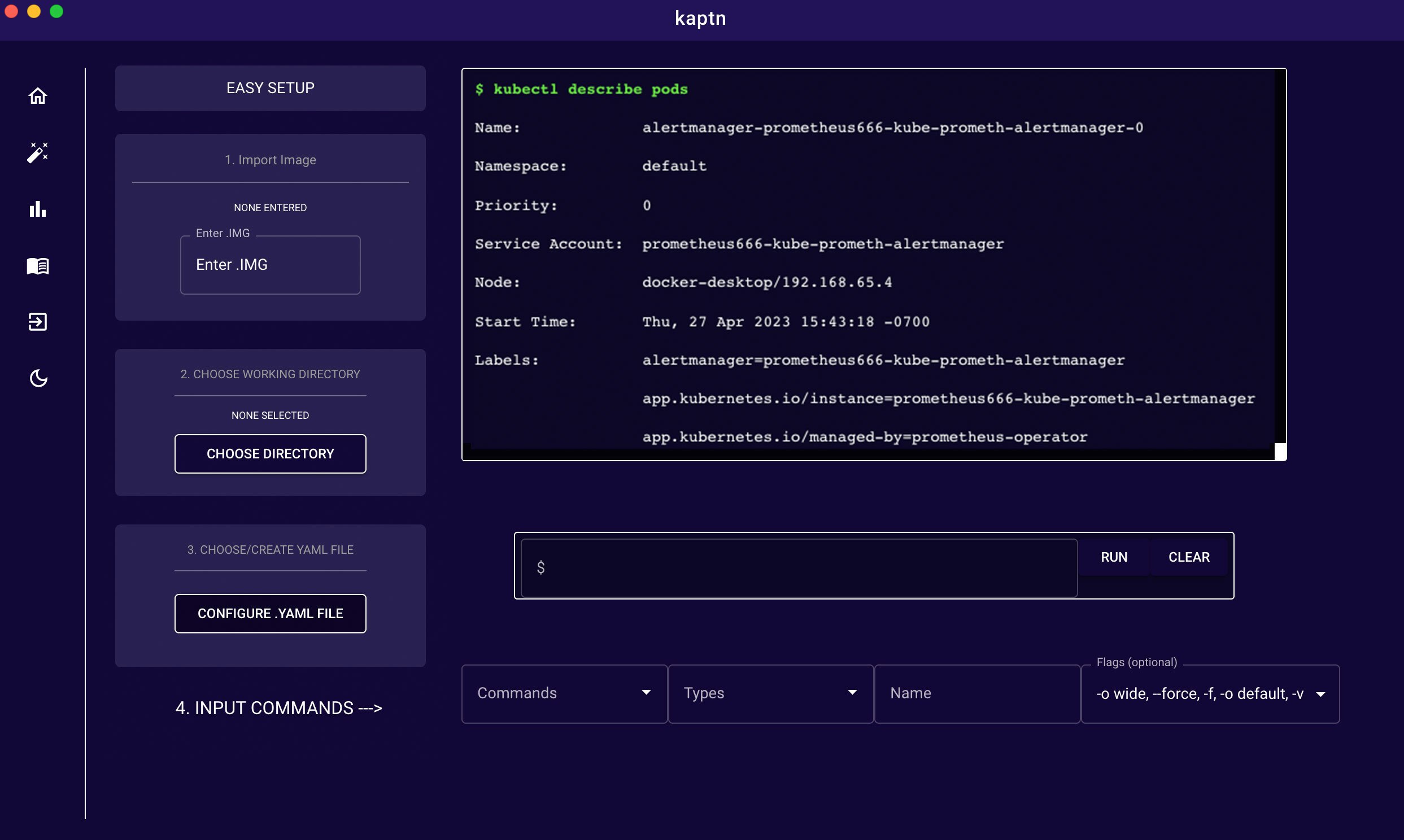Click the exit/logout arrow icon
1404x840 pixels.
pos(37,322)
